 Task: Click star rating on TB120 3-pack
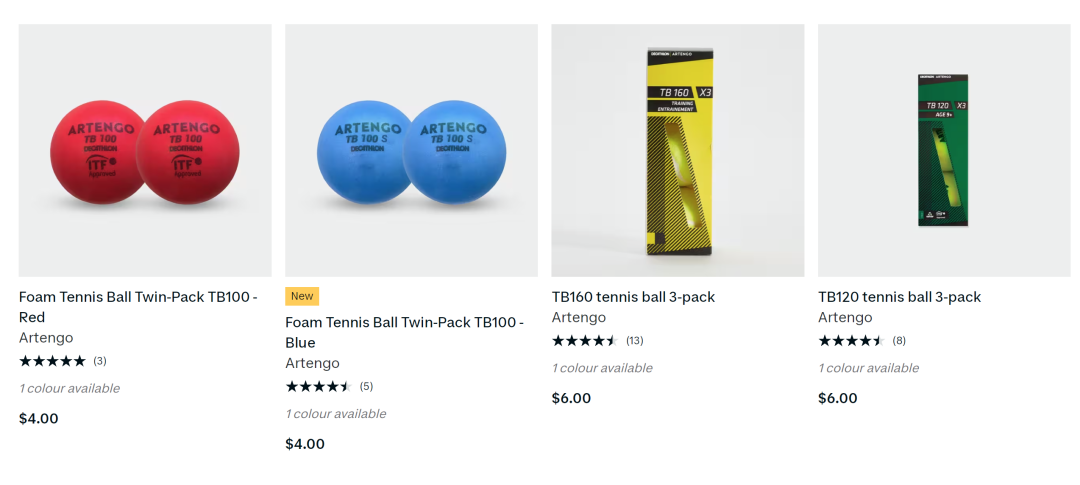(x=852, y=340)
